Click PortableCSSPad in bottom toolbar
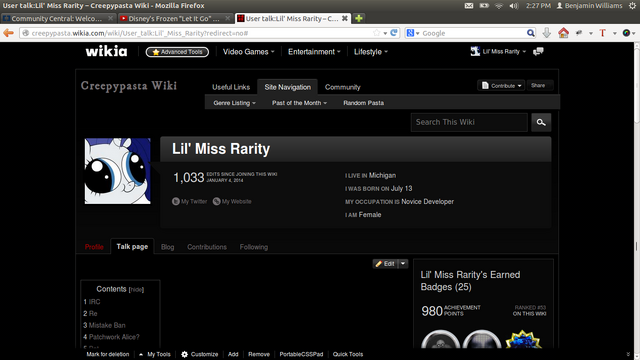 tap(301, 354)
